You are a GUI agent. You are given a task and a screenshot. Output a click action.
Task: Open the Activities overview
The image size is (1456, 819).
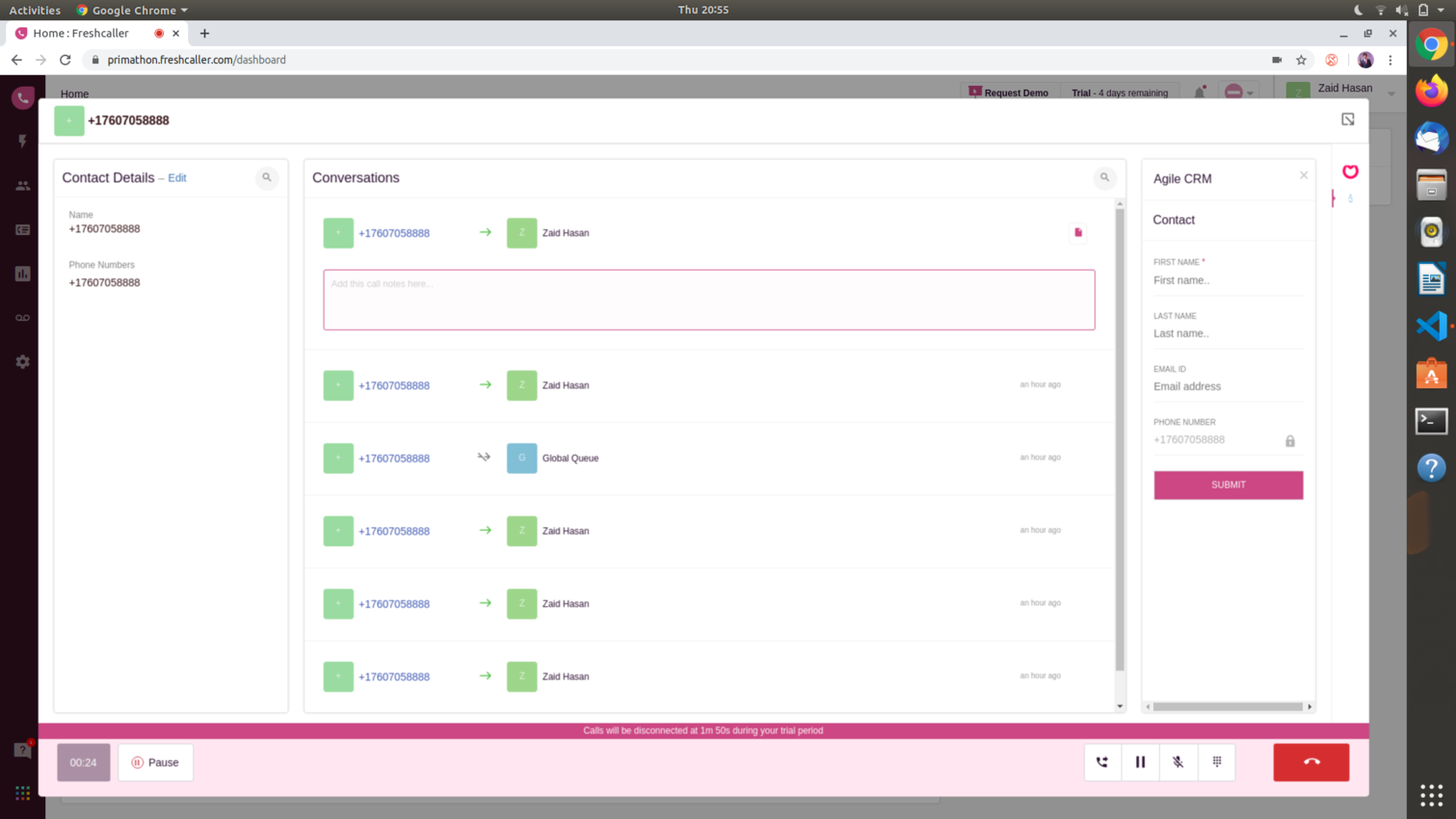35,10
